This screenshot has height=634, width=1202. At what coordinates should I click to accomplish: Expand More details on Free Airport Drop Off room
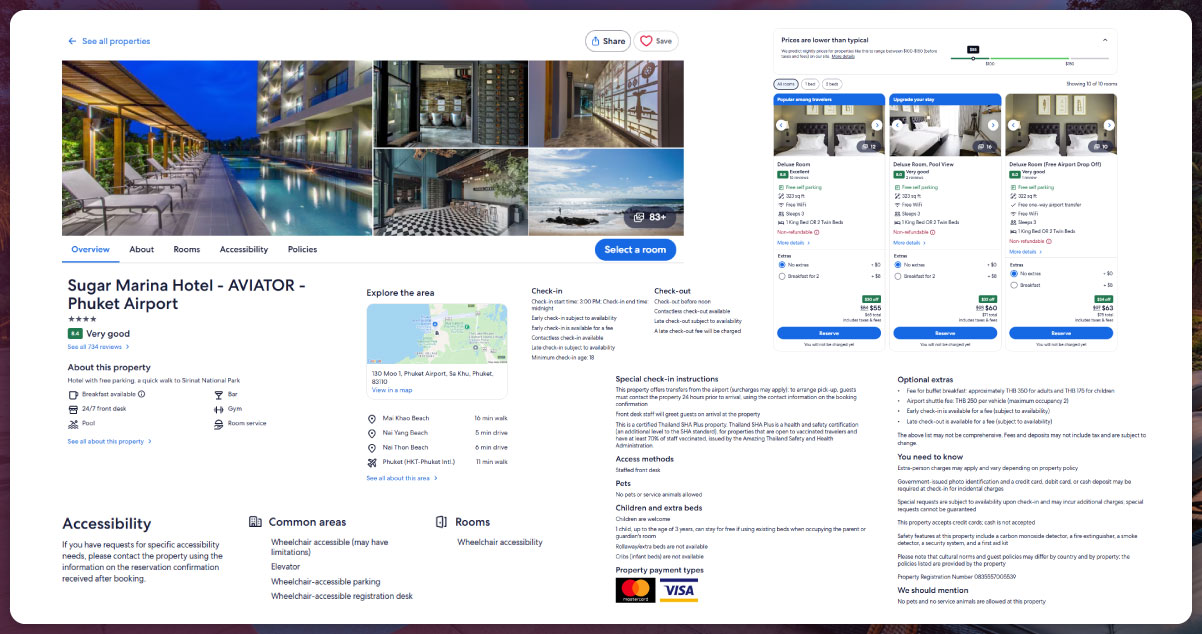(1025, 252)
